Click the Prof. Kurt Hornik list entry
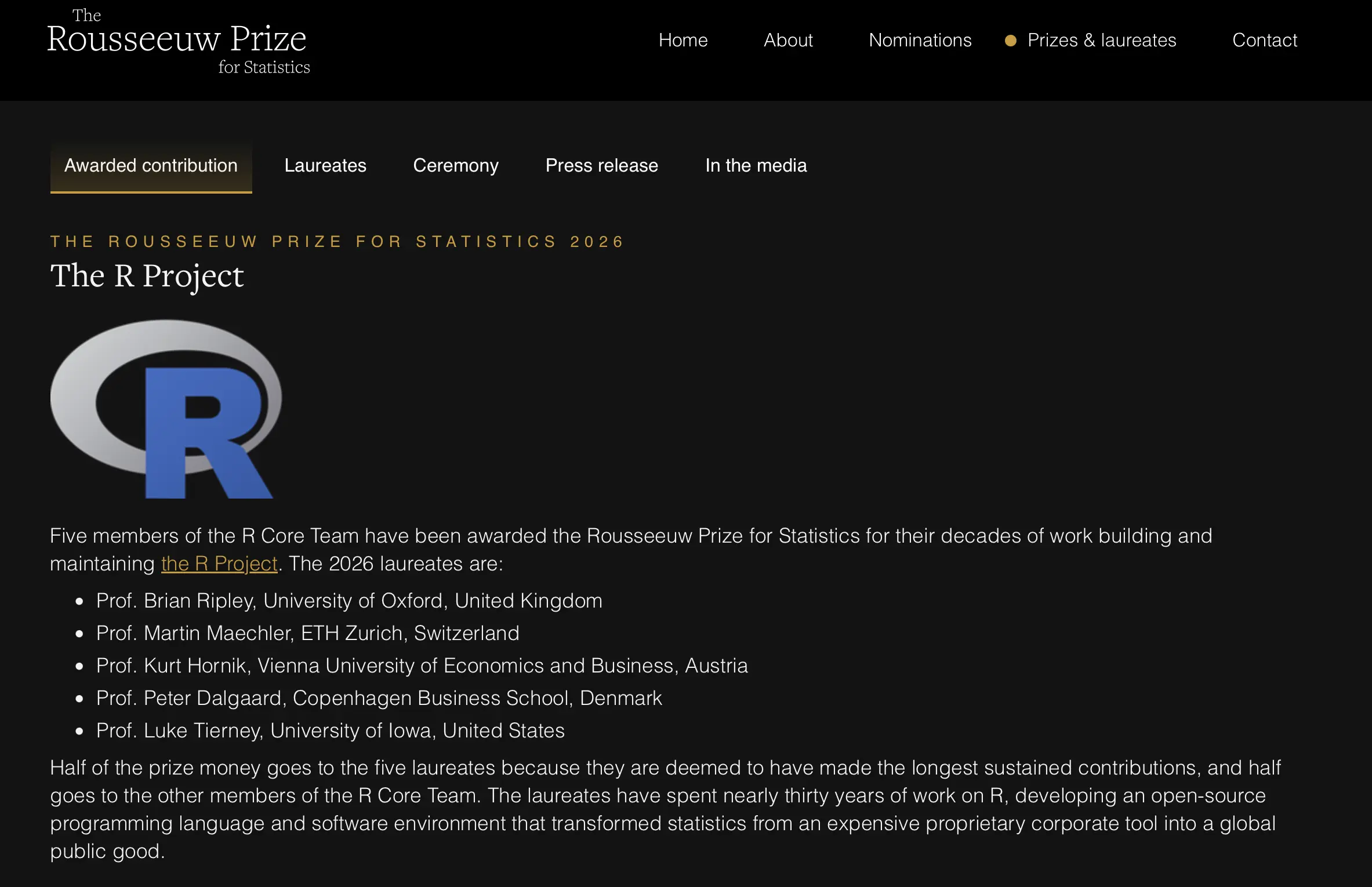1372x887 pixels. [422, 666]
